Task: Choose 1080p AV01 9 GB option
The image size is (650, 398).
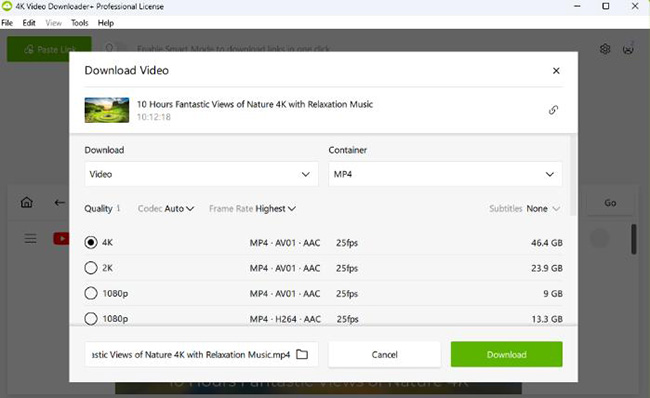Action: [91, 294]
